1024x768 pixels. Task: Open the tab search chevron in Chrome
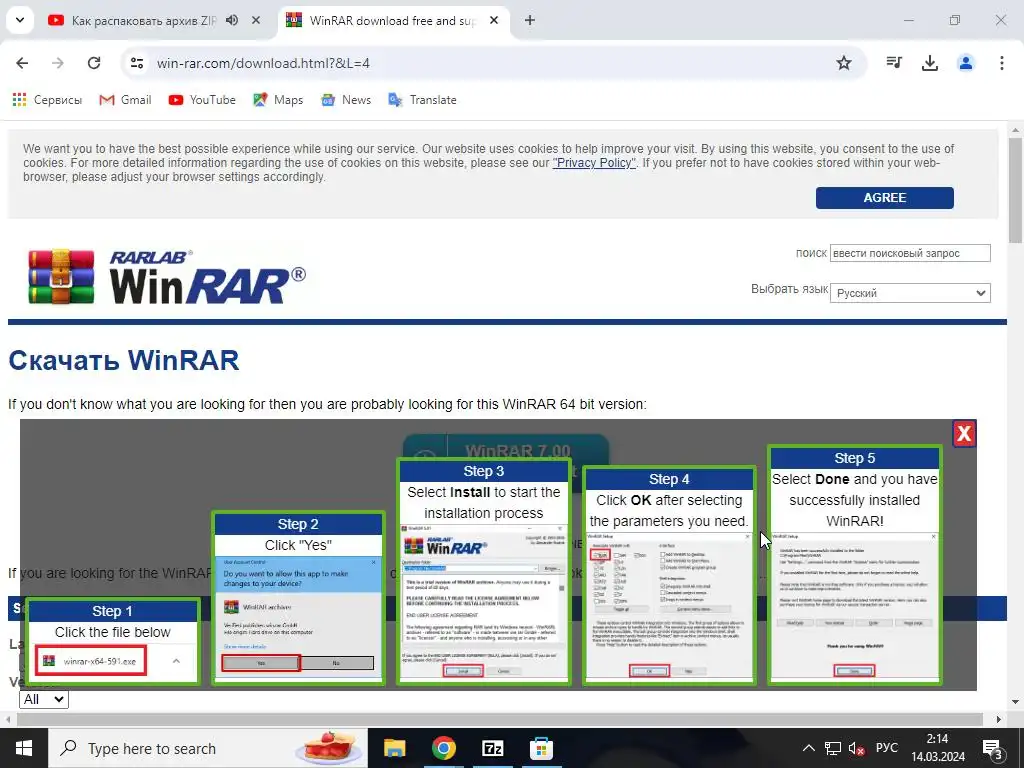tap(20, 20)
